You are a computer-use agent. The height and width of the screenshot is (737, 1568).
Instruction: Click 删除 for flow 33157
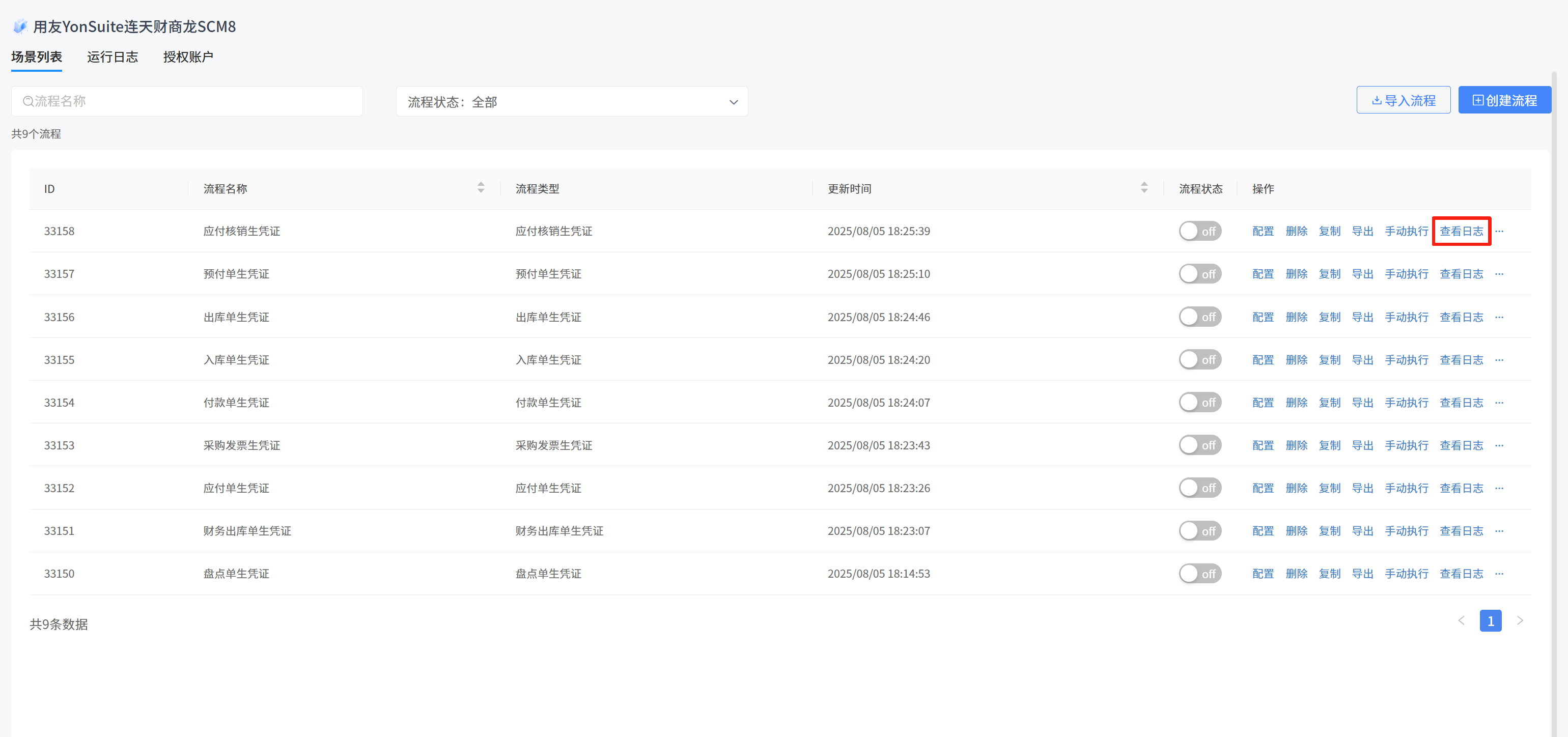tap(1297, 274)
